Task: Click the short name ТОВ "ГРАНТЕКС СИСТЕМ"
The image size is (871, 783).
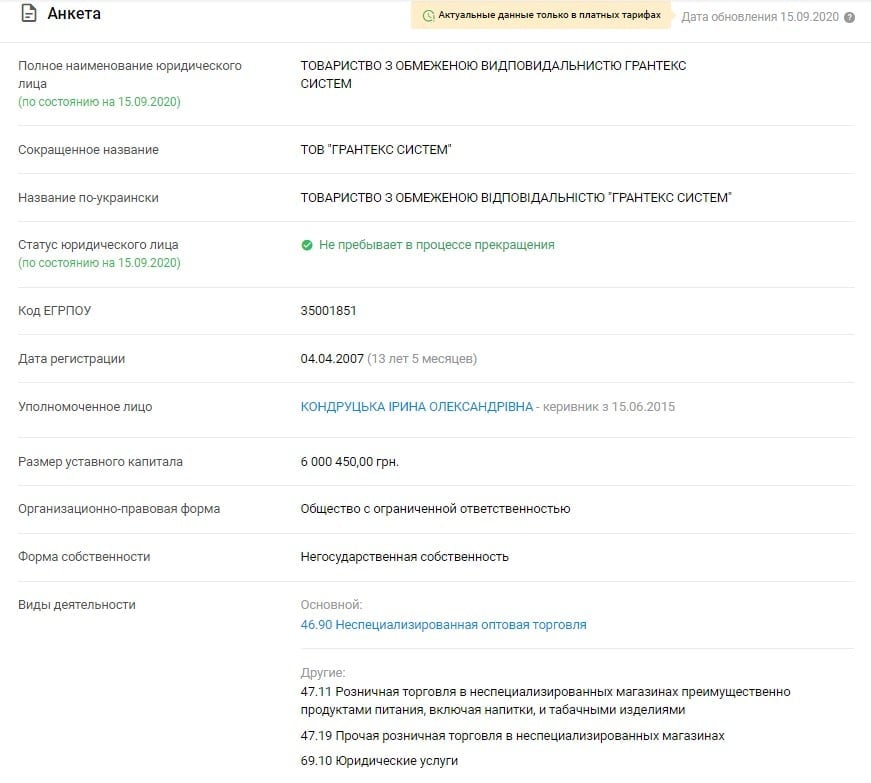Action: 376,150
